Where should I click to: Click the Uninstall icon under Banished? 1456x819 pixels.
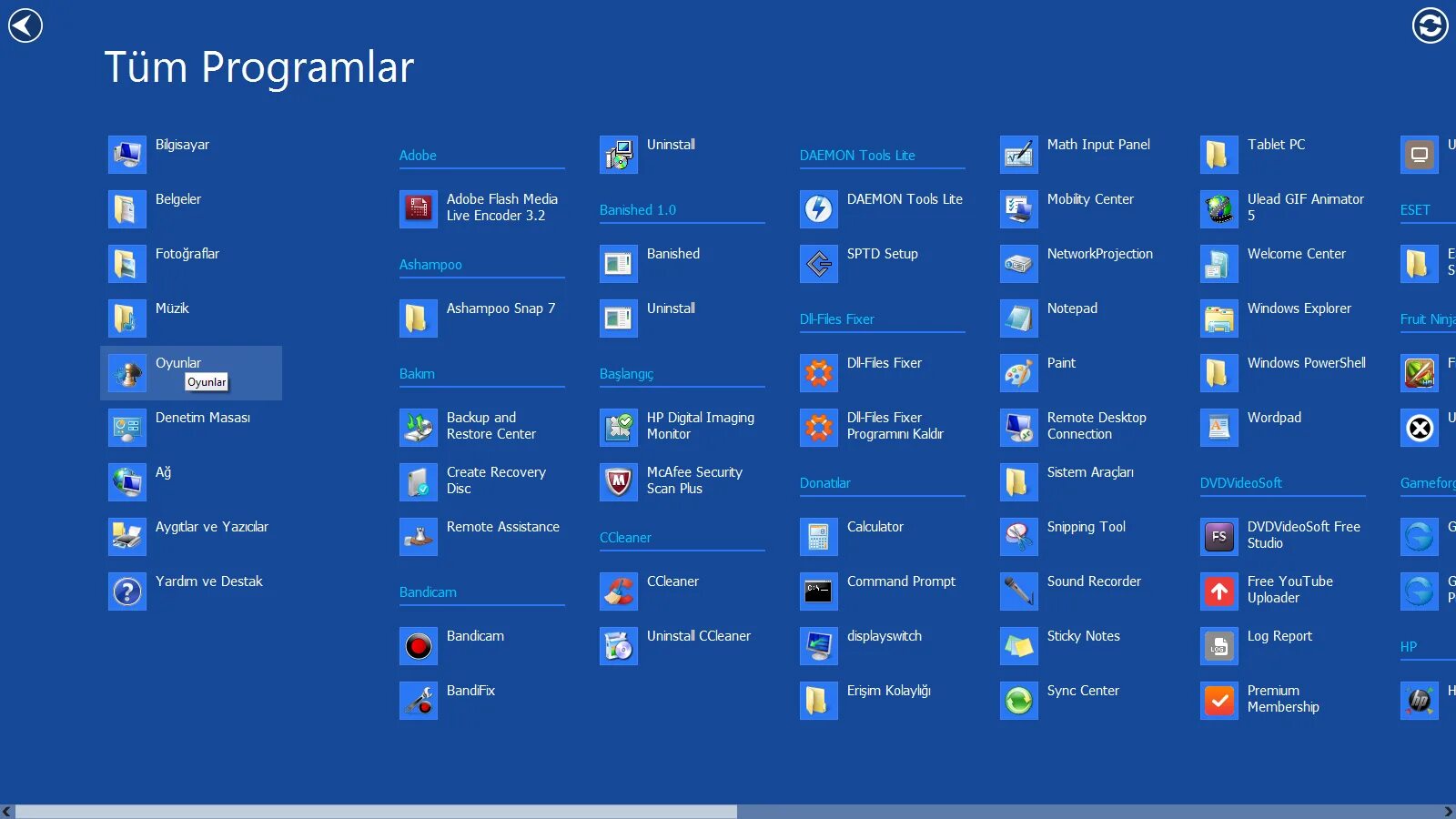619,318
